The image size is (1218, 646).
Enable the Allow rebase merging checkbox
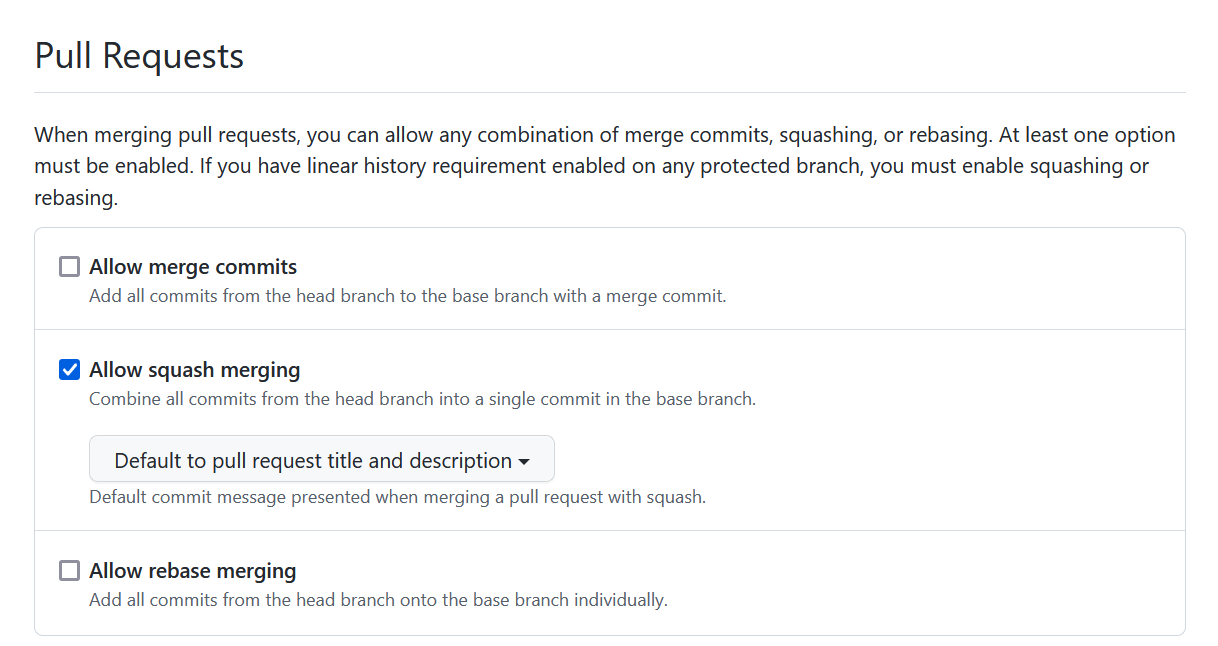(69, 570)
